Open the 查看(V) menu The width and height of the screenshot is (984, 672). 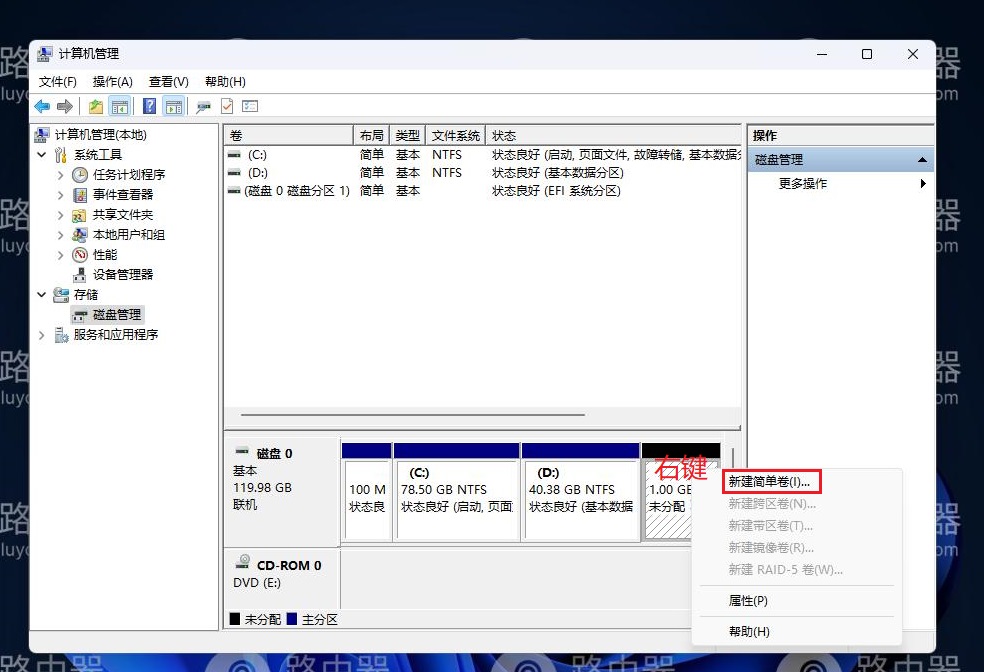click(168, 82)
